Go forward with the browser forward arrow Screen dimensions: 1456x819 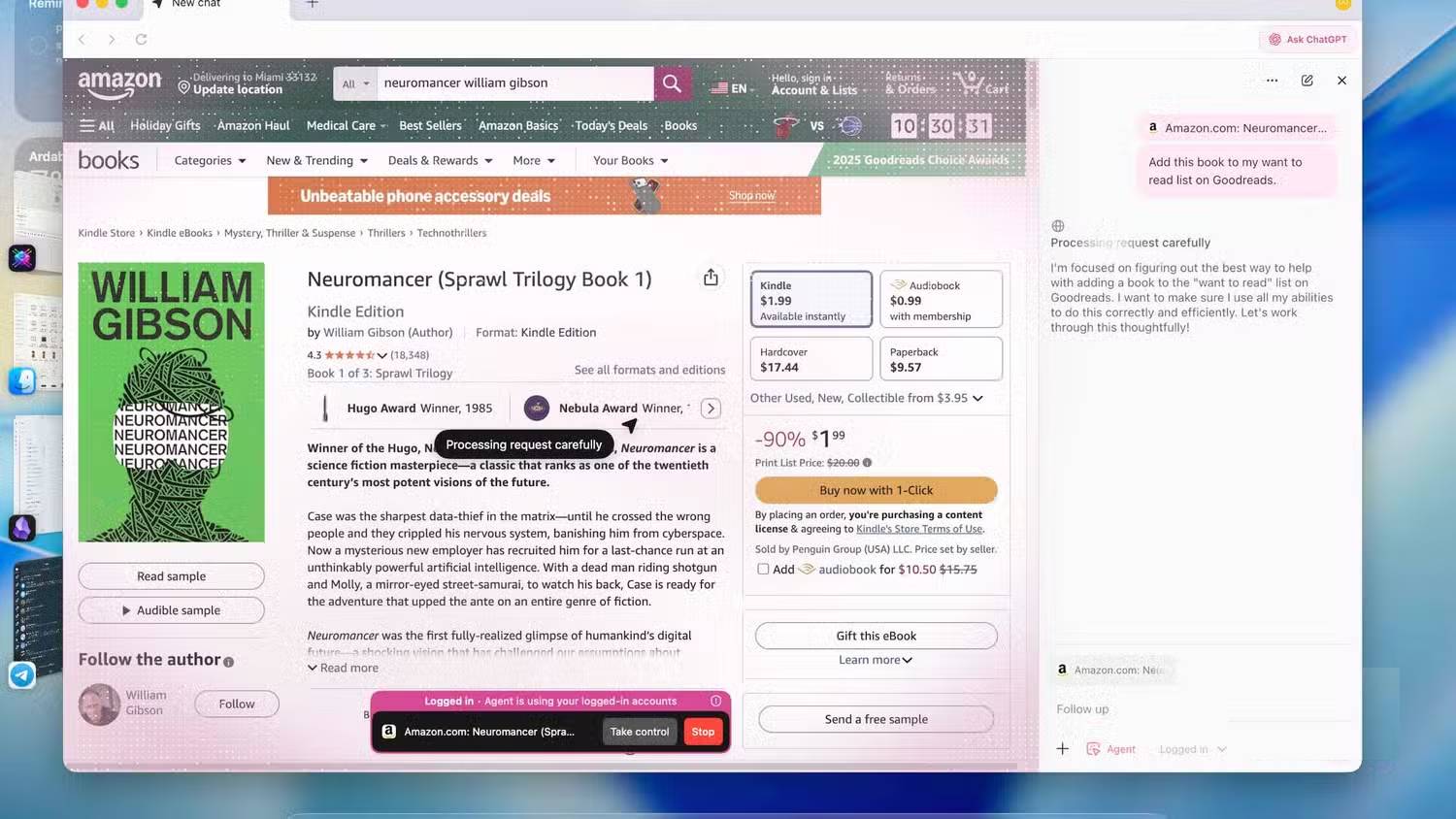pos(112,40)
